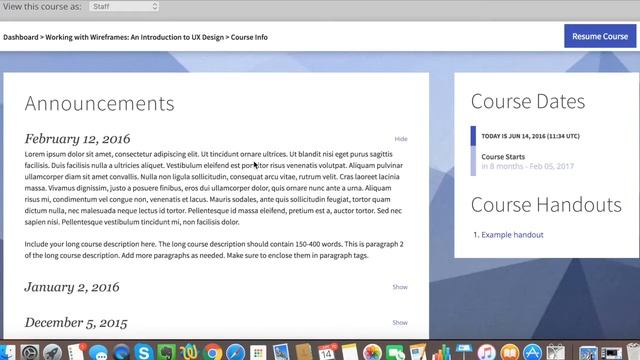This screenshot has width=640, height=360.
Task: Click the Lorem ipsum announcement paragraph
Action: (214, 188)
